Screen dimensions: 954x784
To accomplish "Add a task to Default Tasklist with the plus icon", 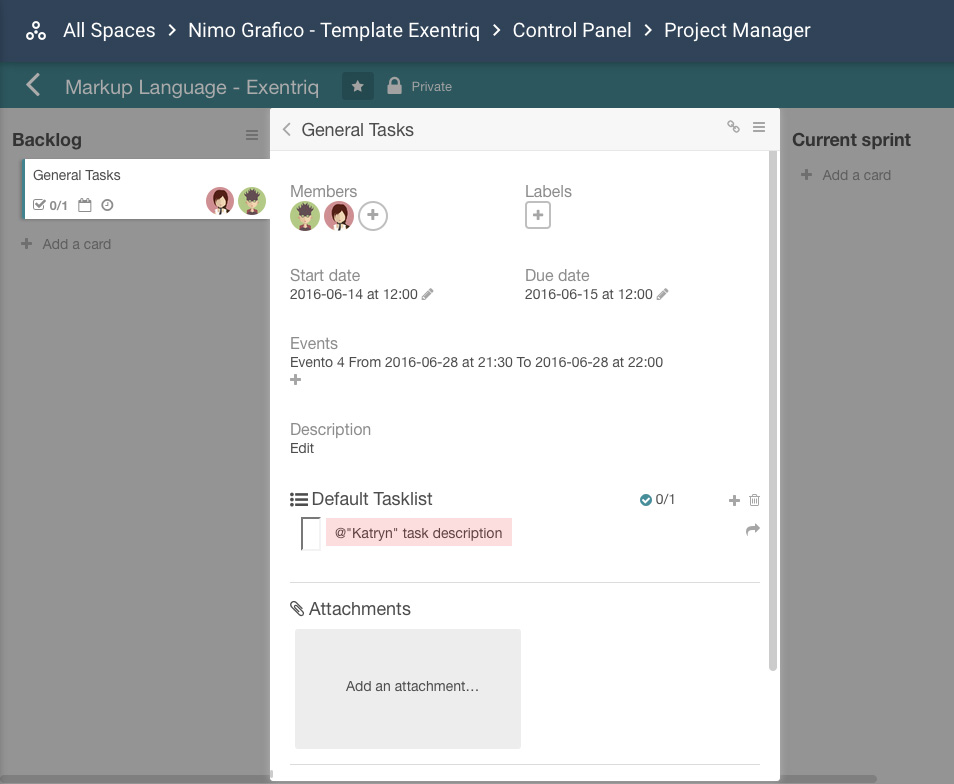I will 734,500.
